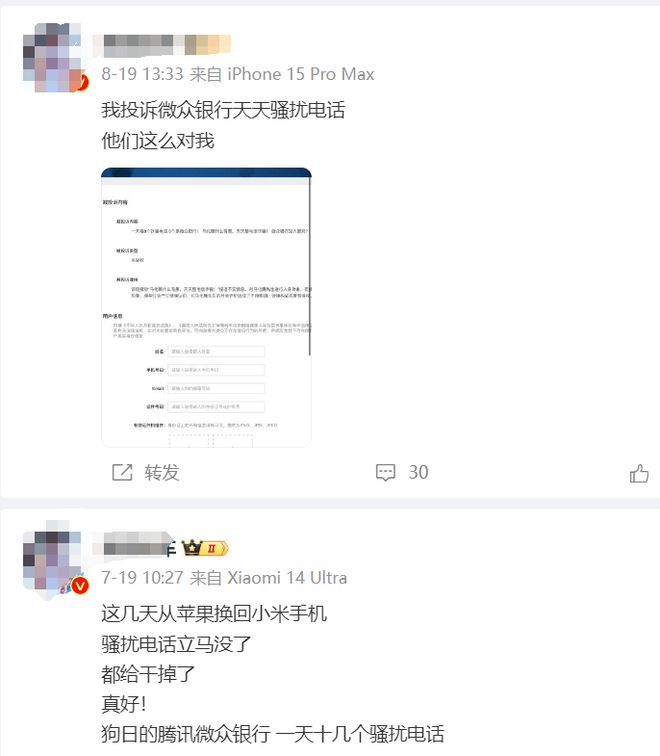Image resolution: width=660 pixels, height=756 pixels.
Task: Click the 转发 repost label
Action: (162, 472)
